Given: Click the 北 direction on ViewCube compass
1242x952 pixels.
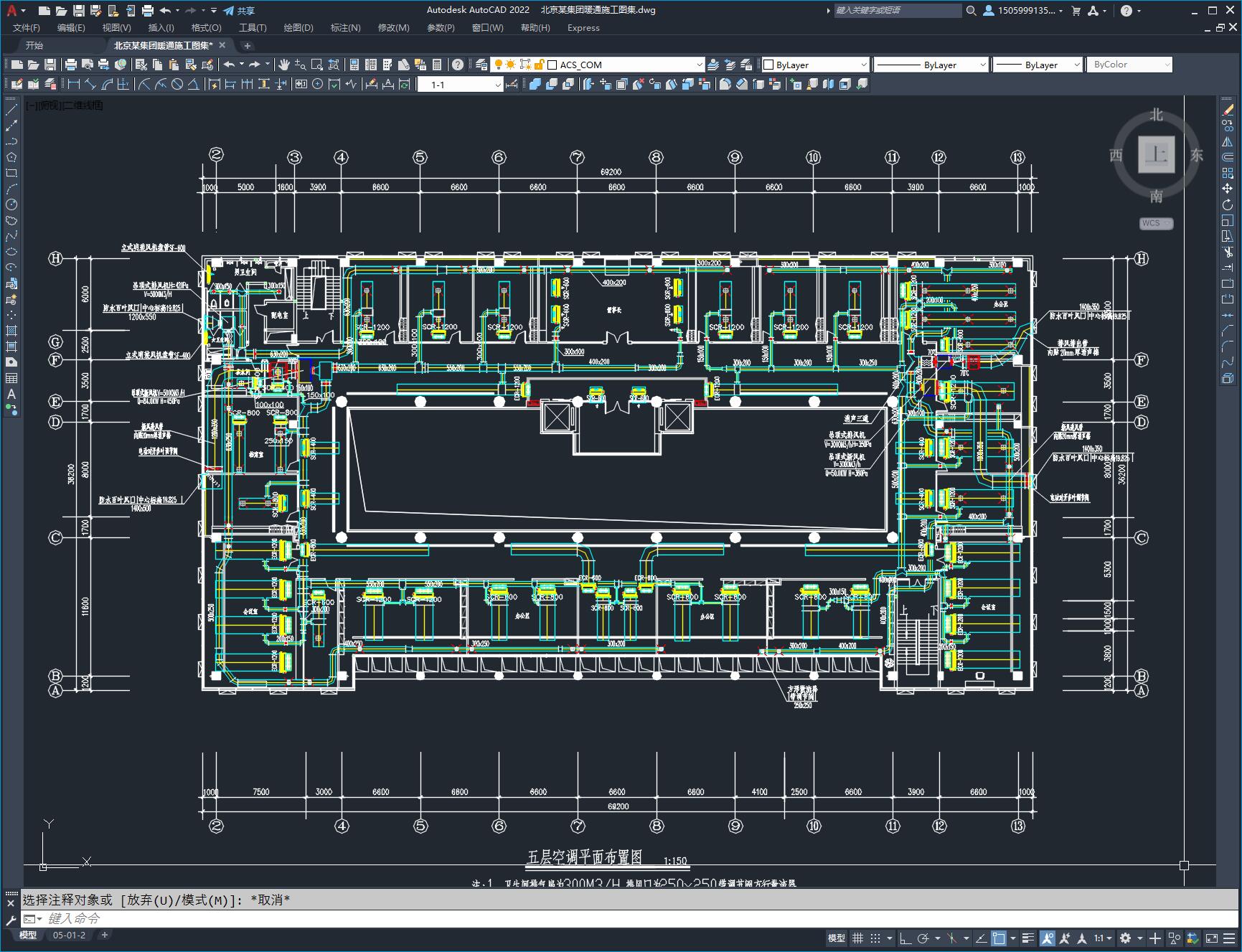Looking at the screenshot, I should coord(1156,115).
